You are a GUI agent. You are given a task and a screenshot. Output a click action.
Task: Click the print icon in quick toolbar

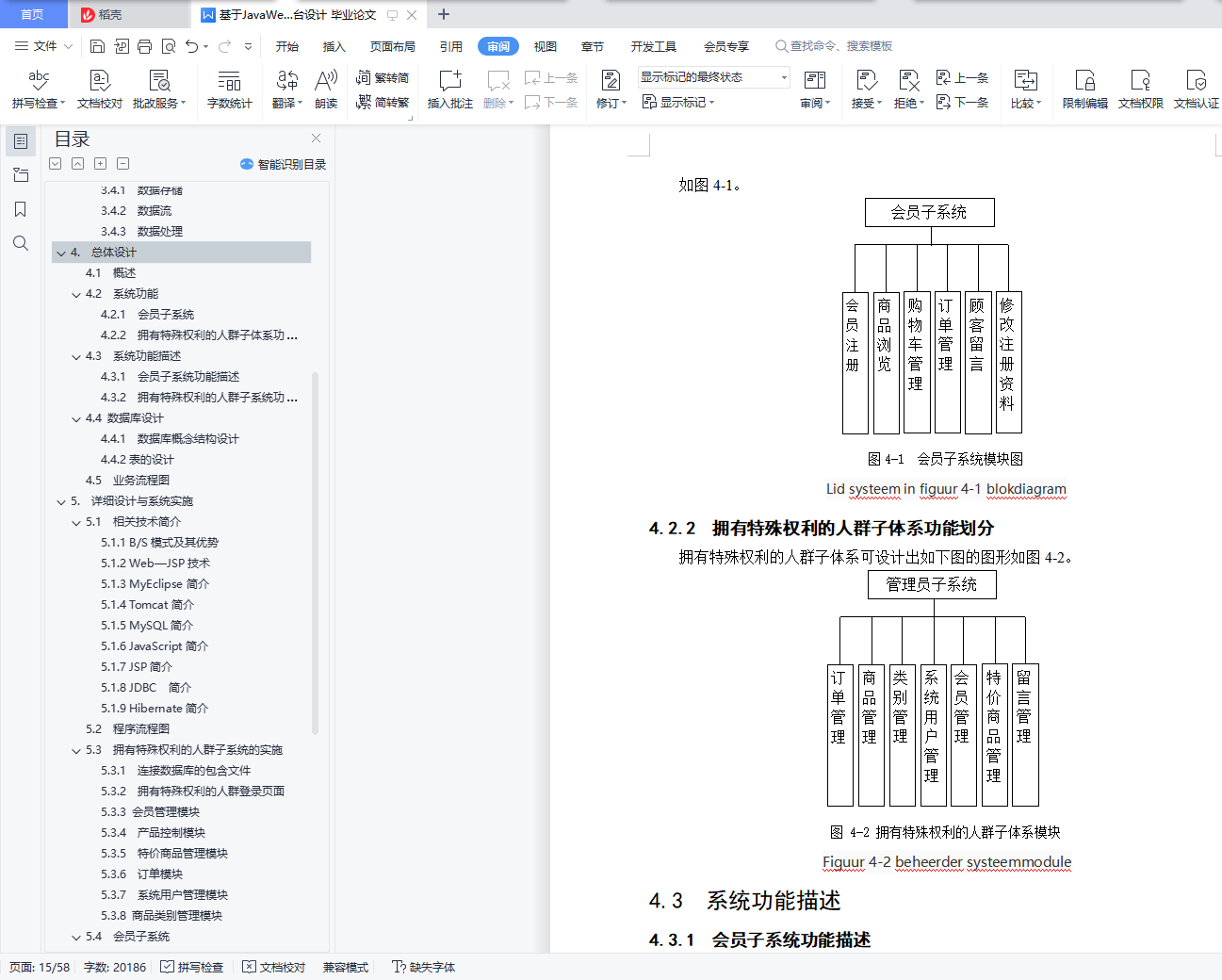click(144, 46)
